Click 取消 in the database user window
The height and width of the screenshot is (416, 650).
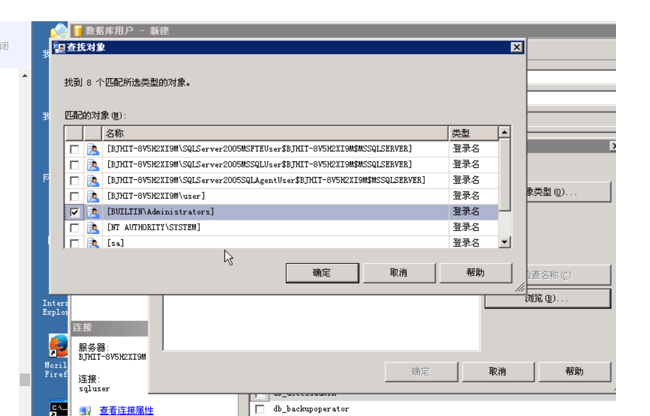point(498,372)
